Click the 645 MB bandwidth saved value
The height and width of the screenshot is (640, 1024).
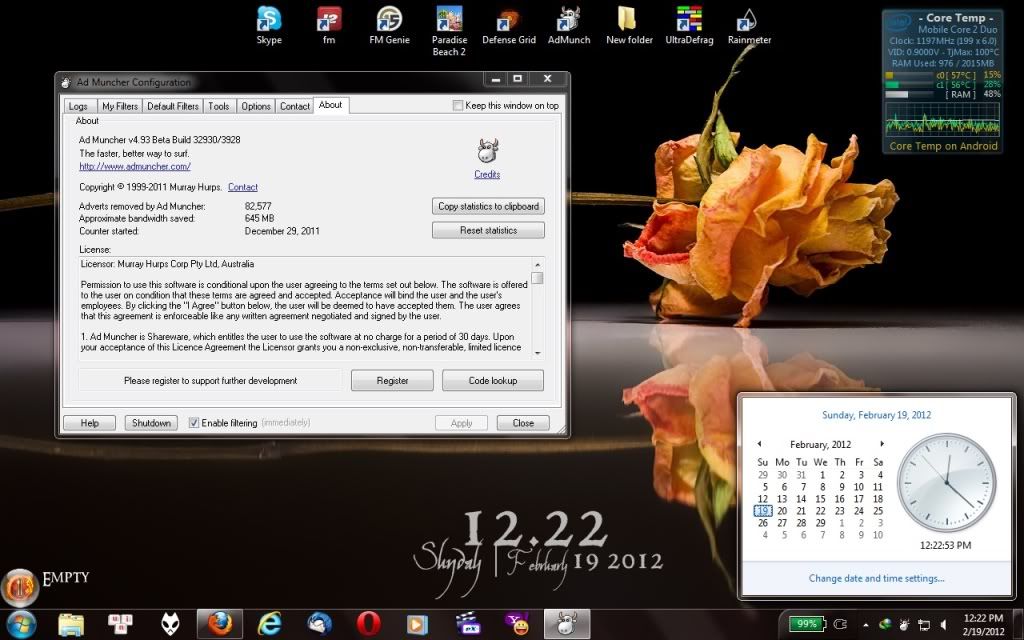click(259, 218)
